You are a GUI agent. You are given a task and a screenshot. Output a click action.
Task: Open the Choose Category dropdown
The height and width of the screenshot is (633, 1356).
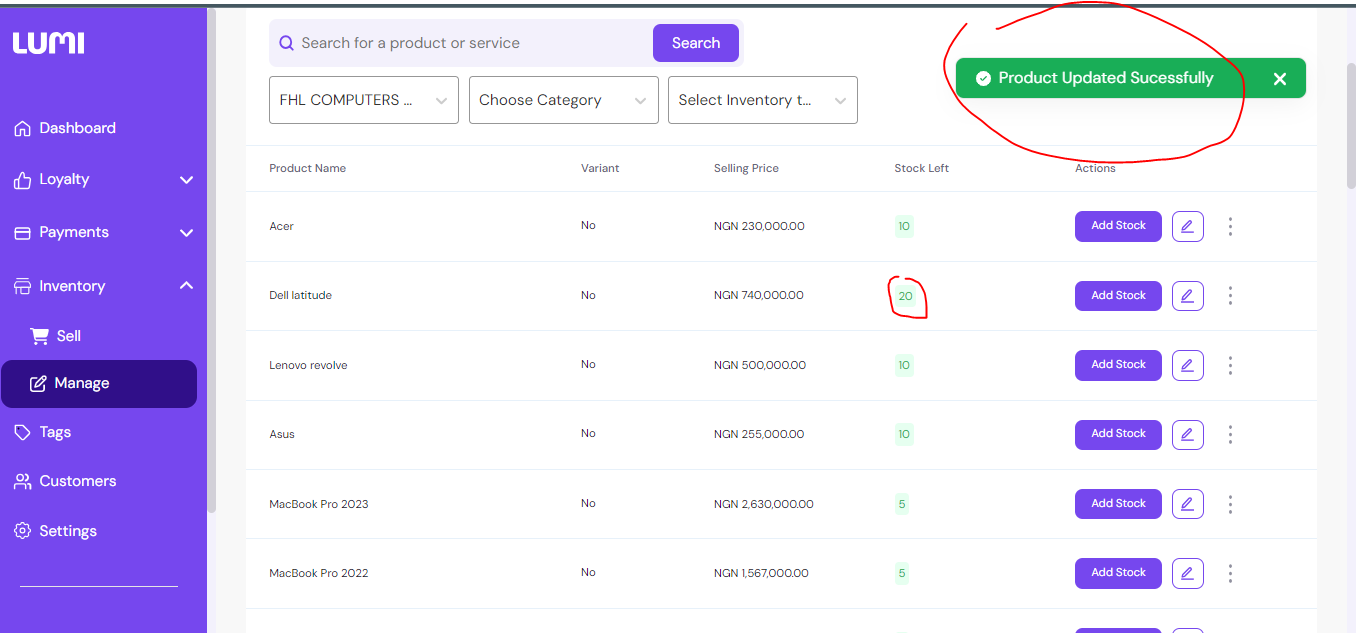pos(563,100)
